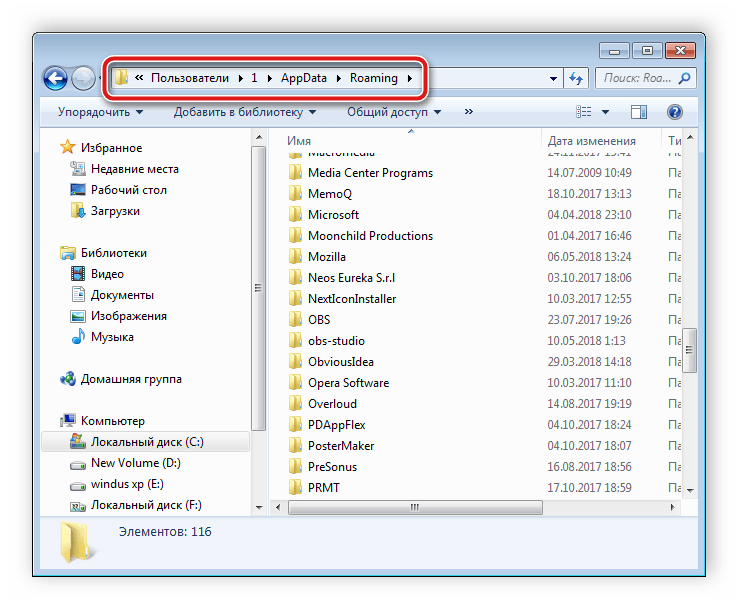Open the address bar history dropdown
Viewport: 738px width, 609px height.
point(554,78)
